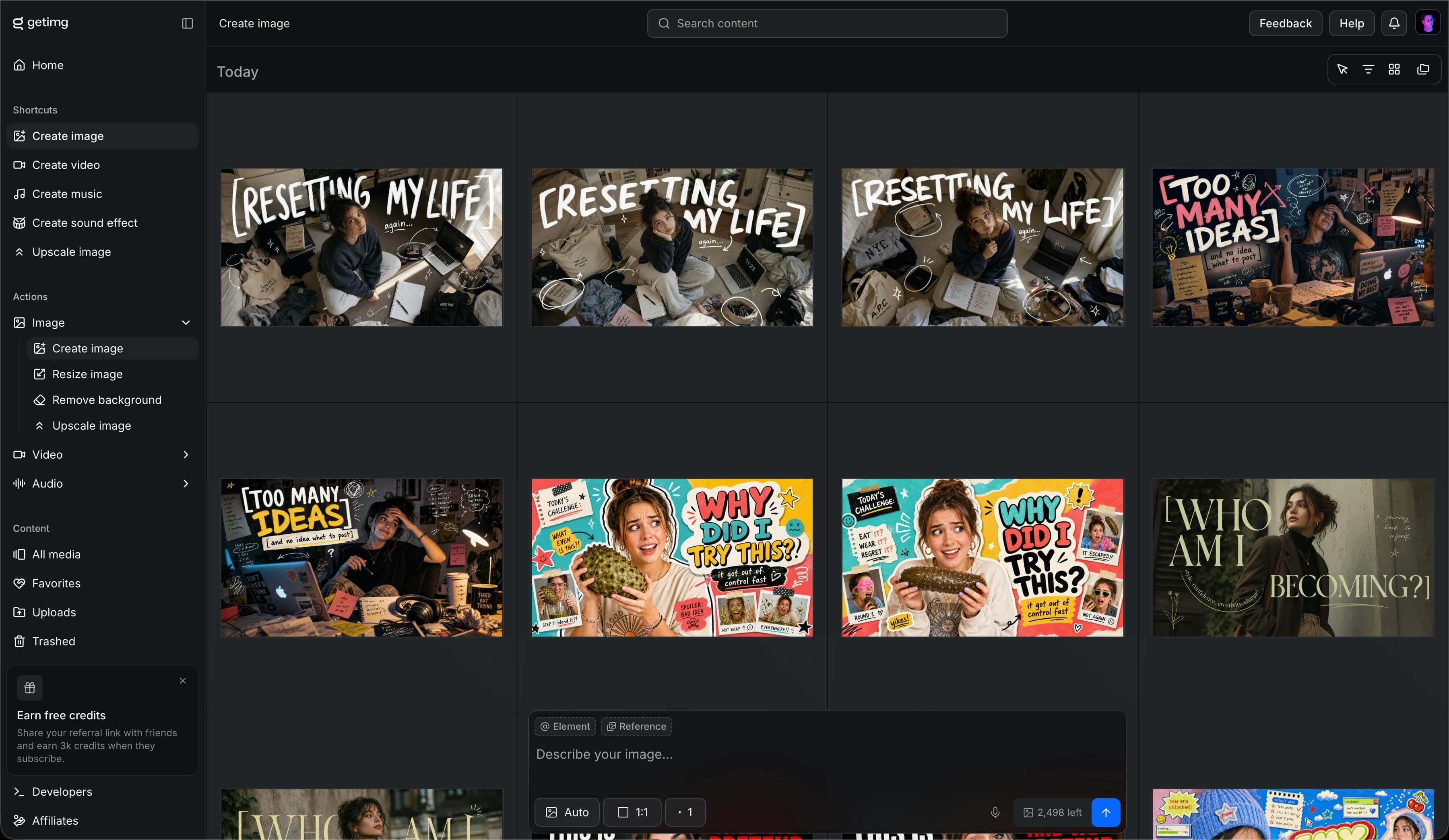
Task: Click the Feedback button
Action: [x=1285, y=24]
